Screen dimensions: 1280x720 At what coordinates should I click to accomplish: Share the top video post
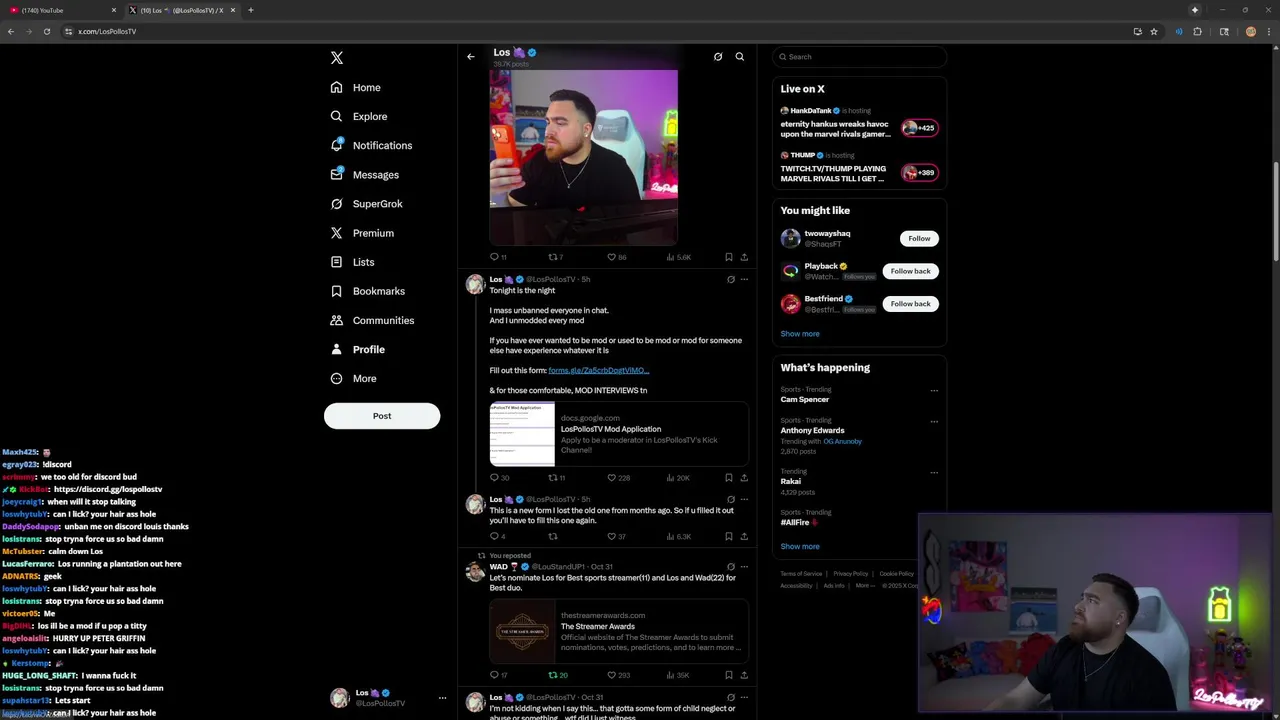pos(744,257)
